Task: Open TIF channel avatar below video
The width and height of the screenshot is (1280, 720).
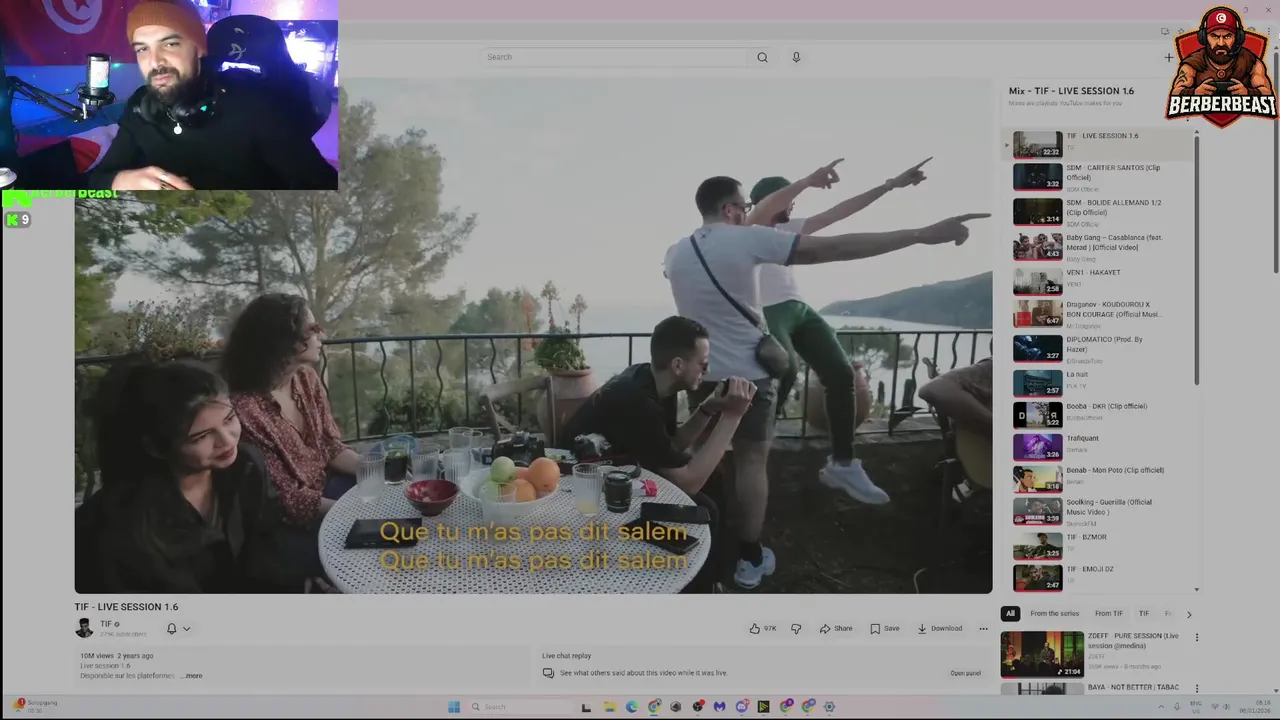Action: [84, 628]
